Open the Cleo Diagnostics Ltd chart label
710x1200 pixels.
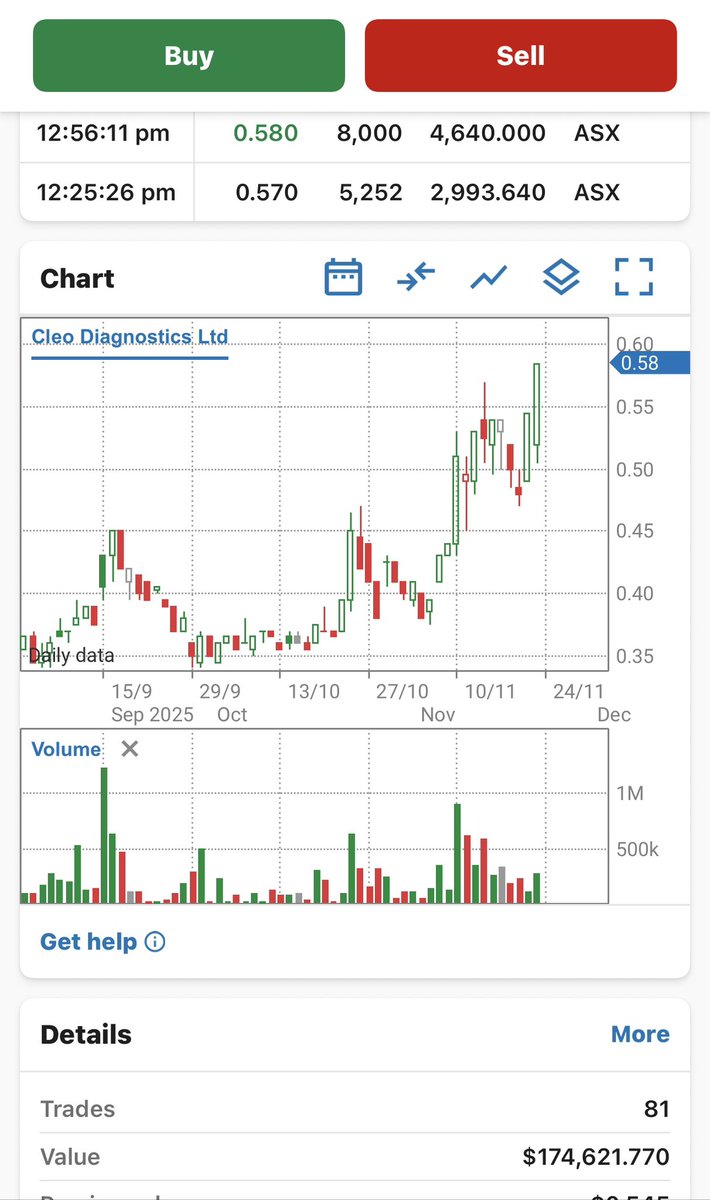130,337
